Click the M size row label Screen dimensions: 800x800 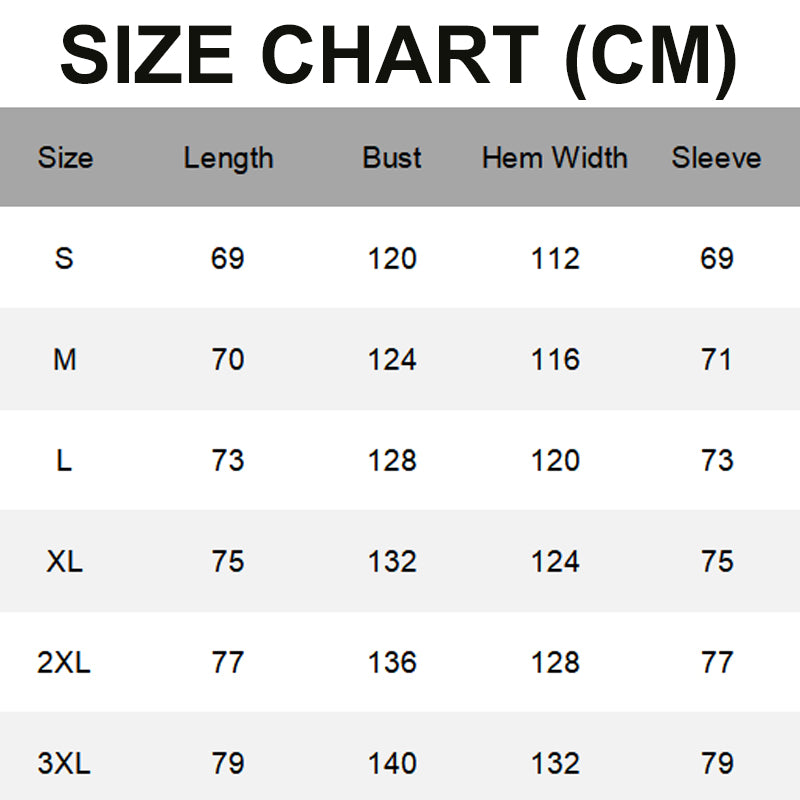click(64, 360)
